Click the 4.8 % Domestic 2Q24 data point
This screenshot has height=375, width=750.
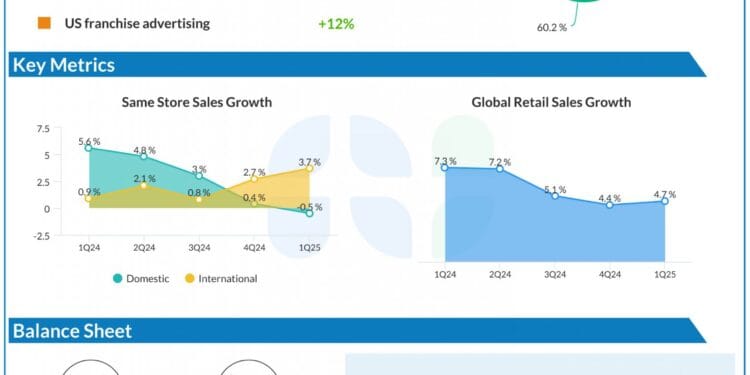pyautogui.click(x=143, y=156)
